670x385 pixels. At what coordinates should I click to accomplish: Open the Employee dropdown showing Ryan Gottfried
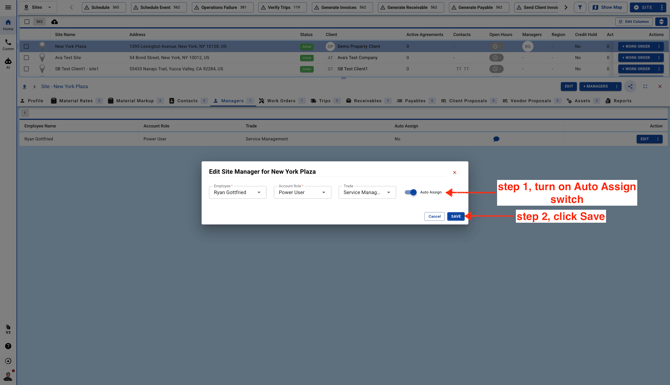pyautogui.click(x=238, y=192)
